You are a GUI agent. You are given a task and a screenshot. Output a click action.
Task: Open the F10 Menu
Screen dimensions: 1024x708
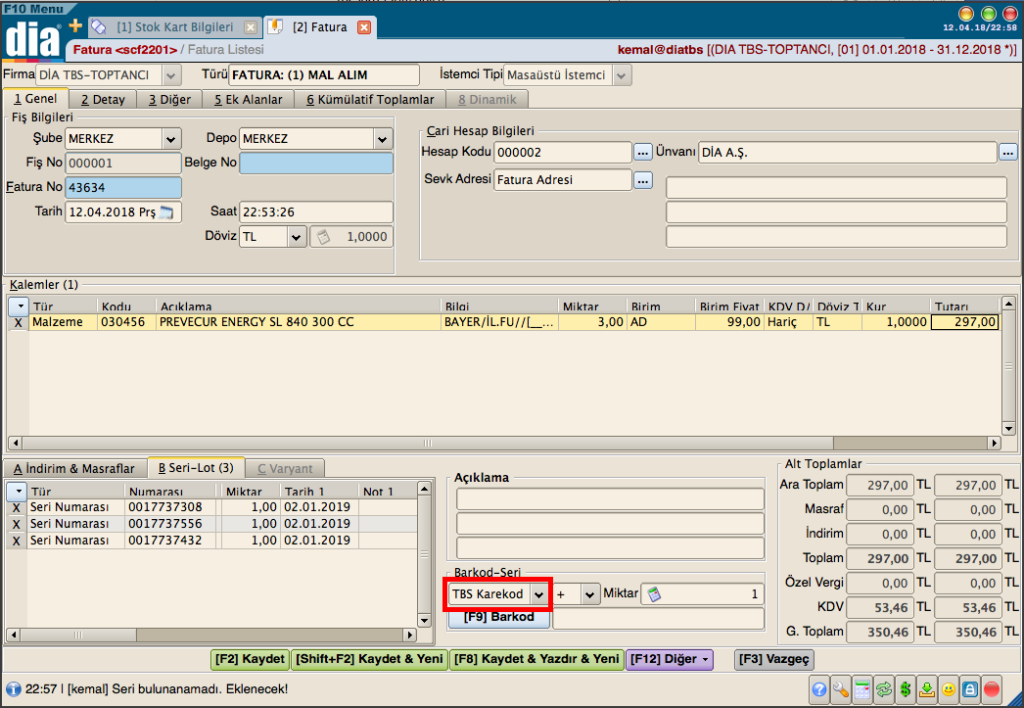(x=34, y=8)
